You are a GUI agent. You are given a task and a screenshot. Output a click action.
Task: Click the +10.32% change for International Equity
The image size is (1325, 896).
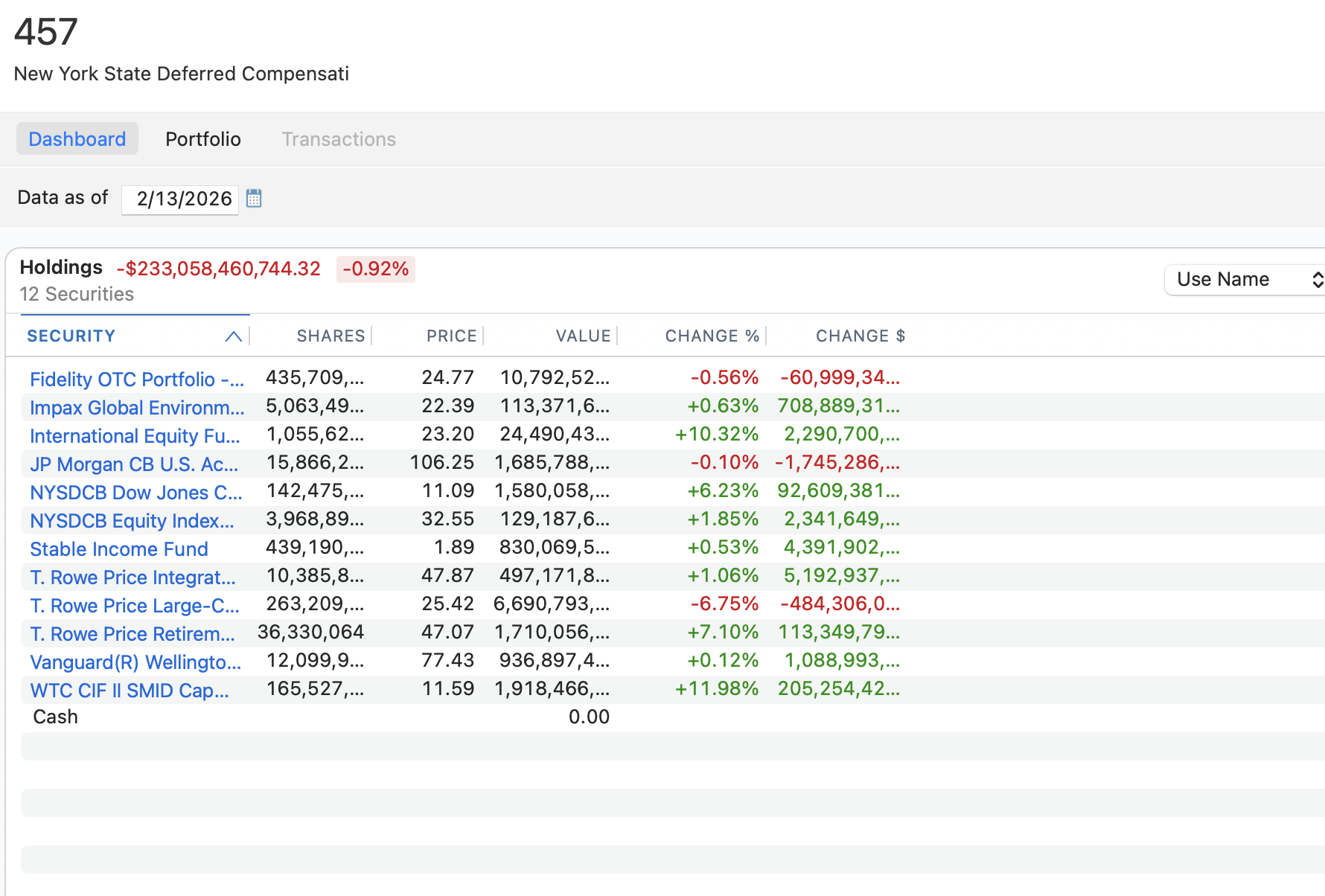pos(717,435)
